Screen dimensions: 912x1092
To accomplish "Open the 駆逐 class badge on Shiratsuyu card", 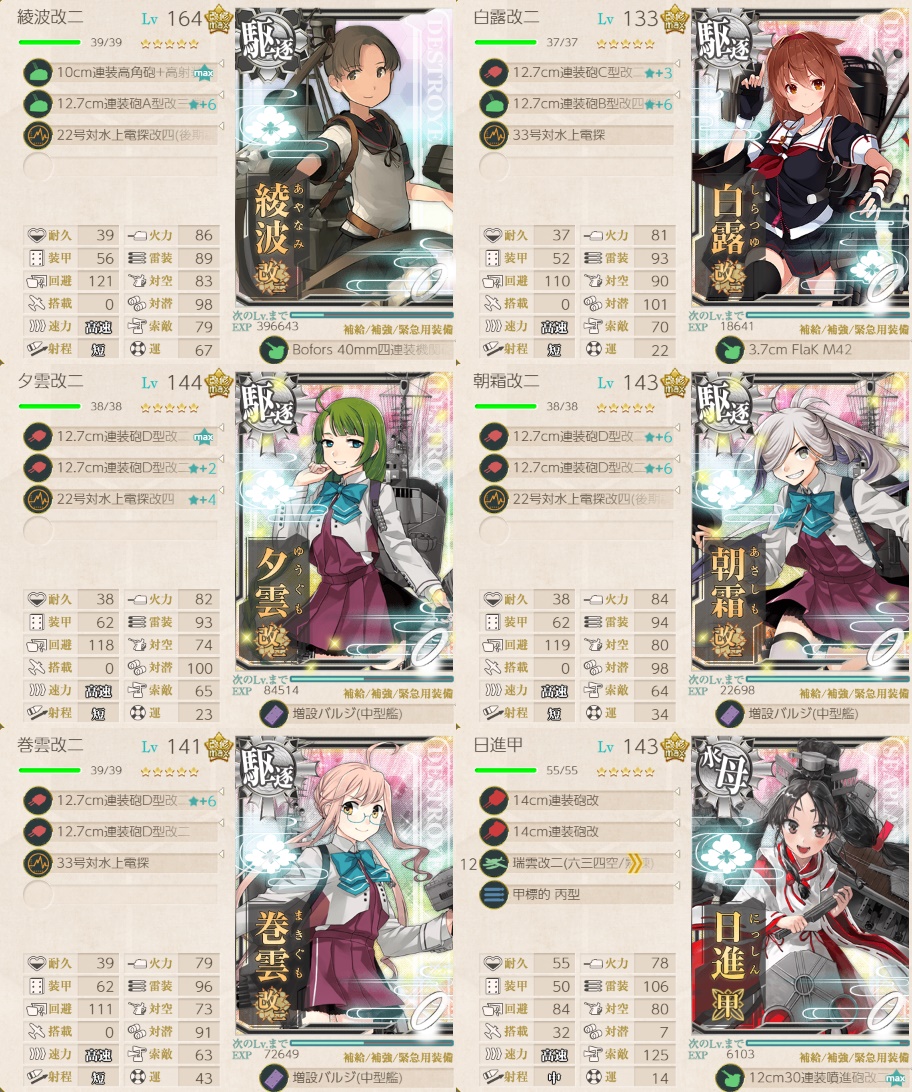I will coord(725,38).
